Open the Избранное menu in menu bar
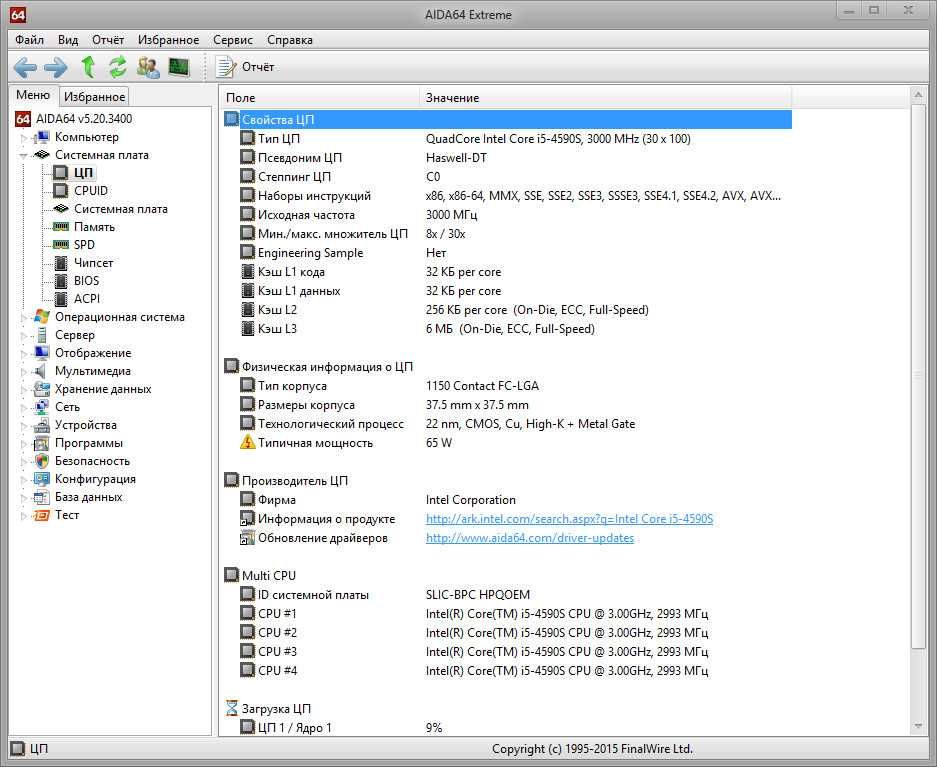The image size is (937, 767). pyautogui.click(x=169, y=40)
